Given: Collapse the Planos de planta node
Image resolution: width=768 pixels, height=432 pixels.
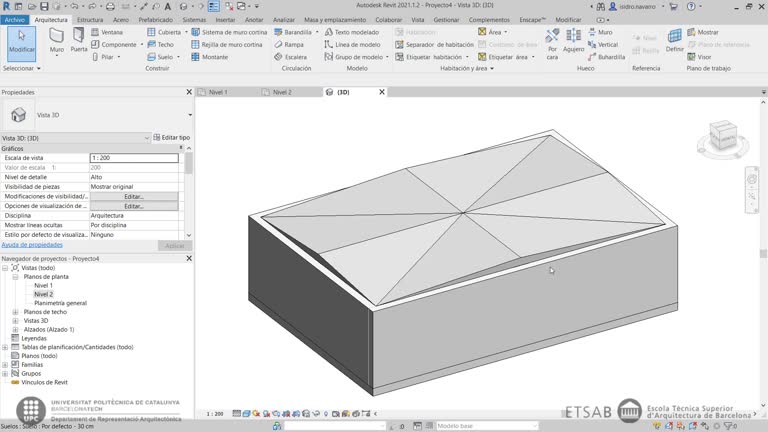Looking at the screenshot, I should pos(15,277).
